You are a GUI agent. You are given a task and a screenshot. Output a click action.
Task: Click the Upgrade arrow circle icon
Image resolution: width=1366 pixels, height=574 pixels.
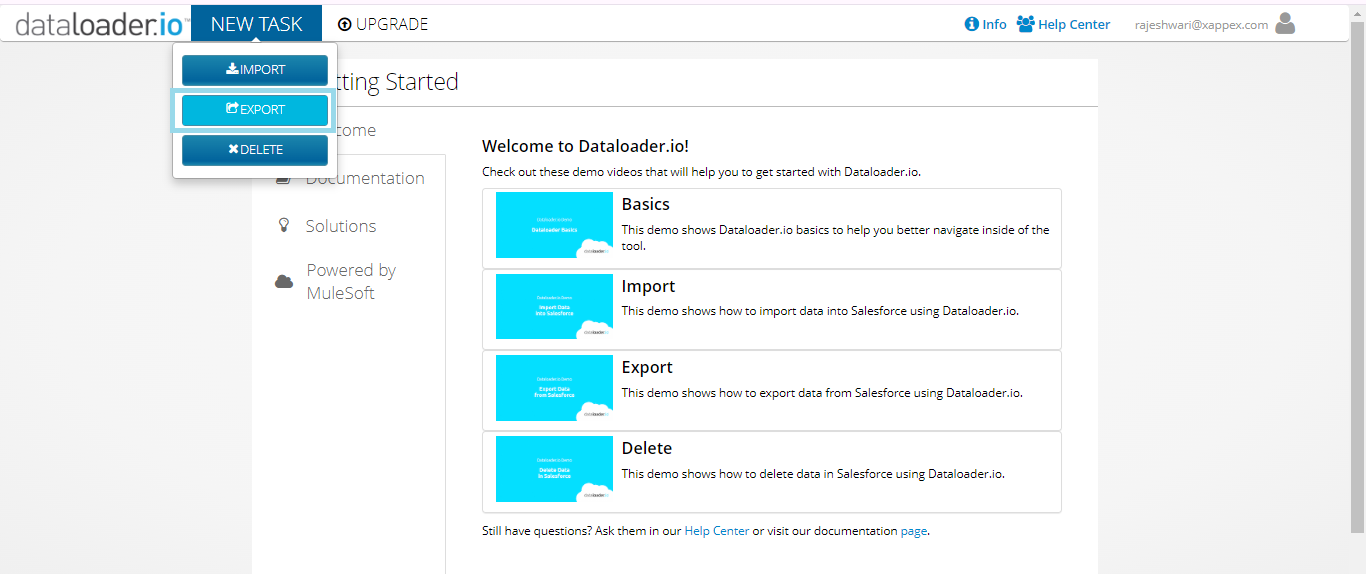pos(345,25)
